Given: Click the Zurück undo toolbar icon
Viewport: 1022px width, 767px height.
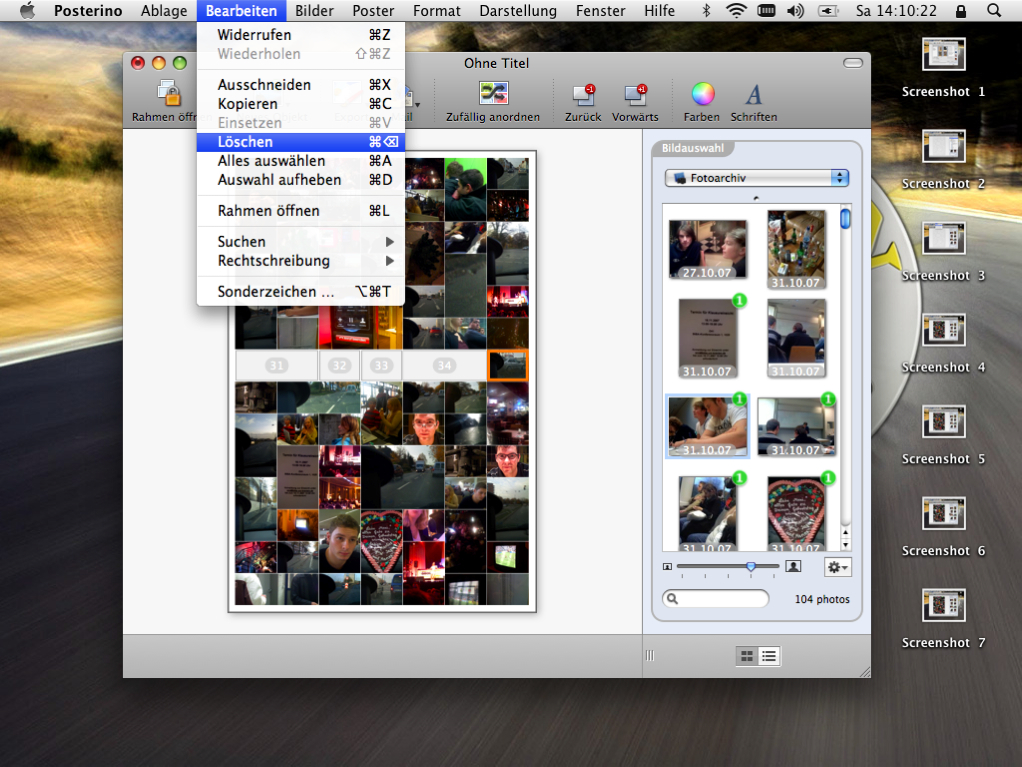Looking at the screenshot, I should (x=583, y=94).
